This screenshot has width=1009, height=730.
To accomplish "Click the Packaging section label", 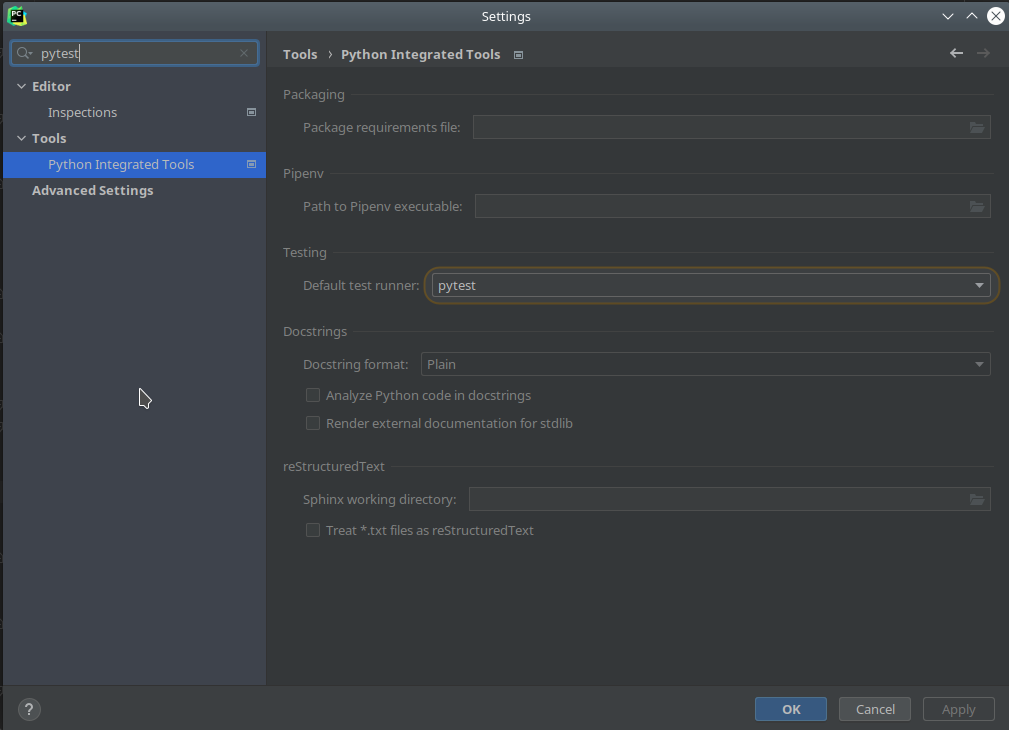I will [314, 95].
